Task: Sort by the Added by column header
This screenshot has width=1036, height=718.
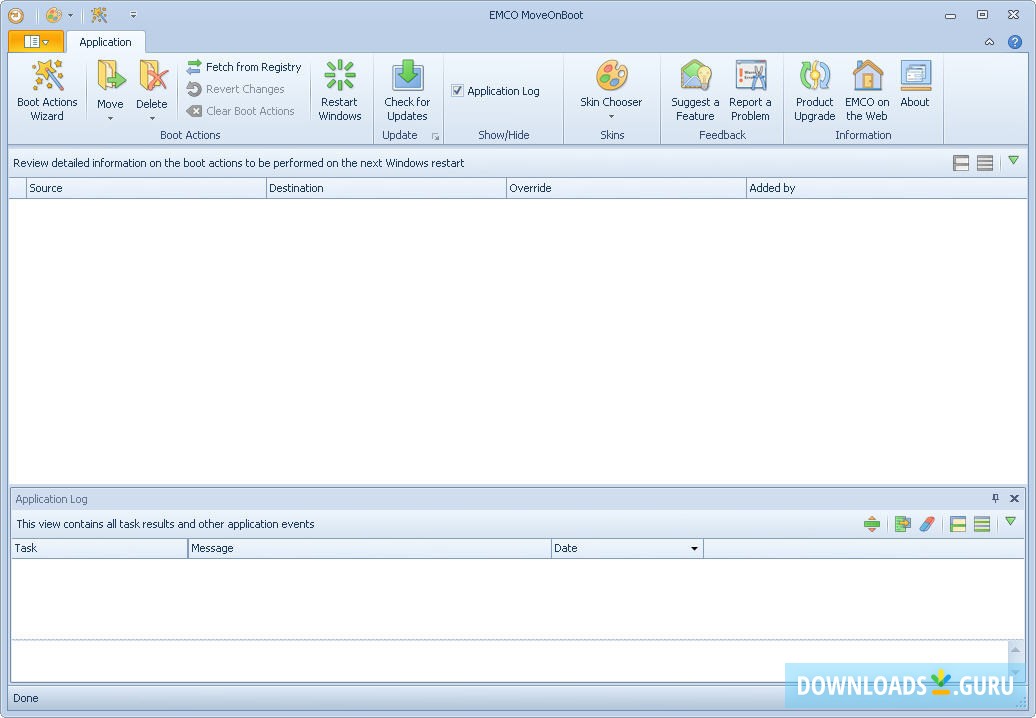Action: (x=887, y=188)
